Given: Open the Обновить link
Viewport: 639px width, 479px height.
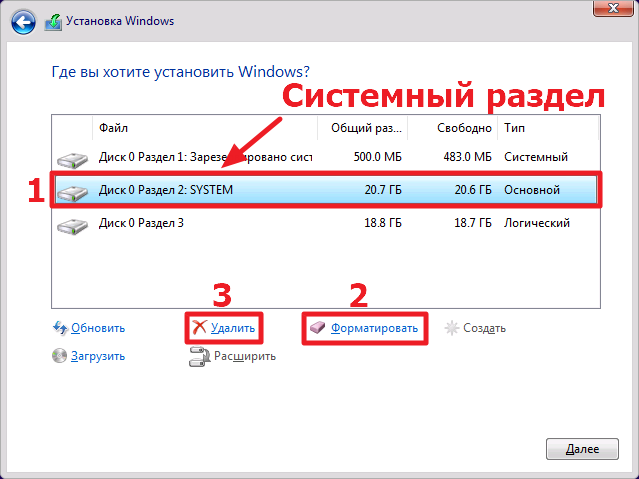Looking at the screenshot, I should [98, 328].
